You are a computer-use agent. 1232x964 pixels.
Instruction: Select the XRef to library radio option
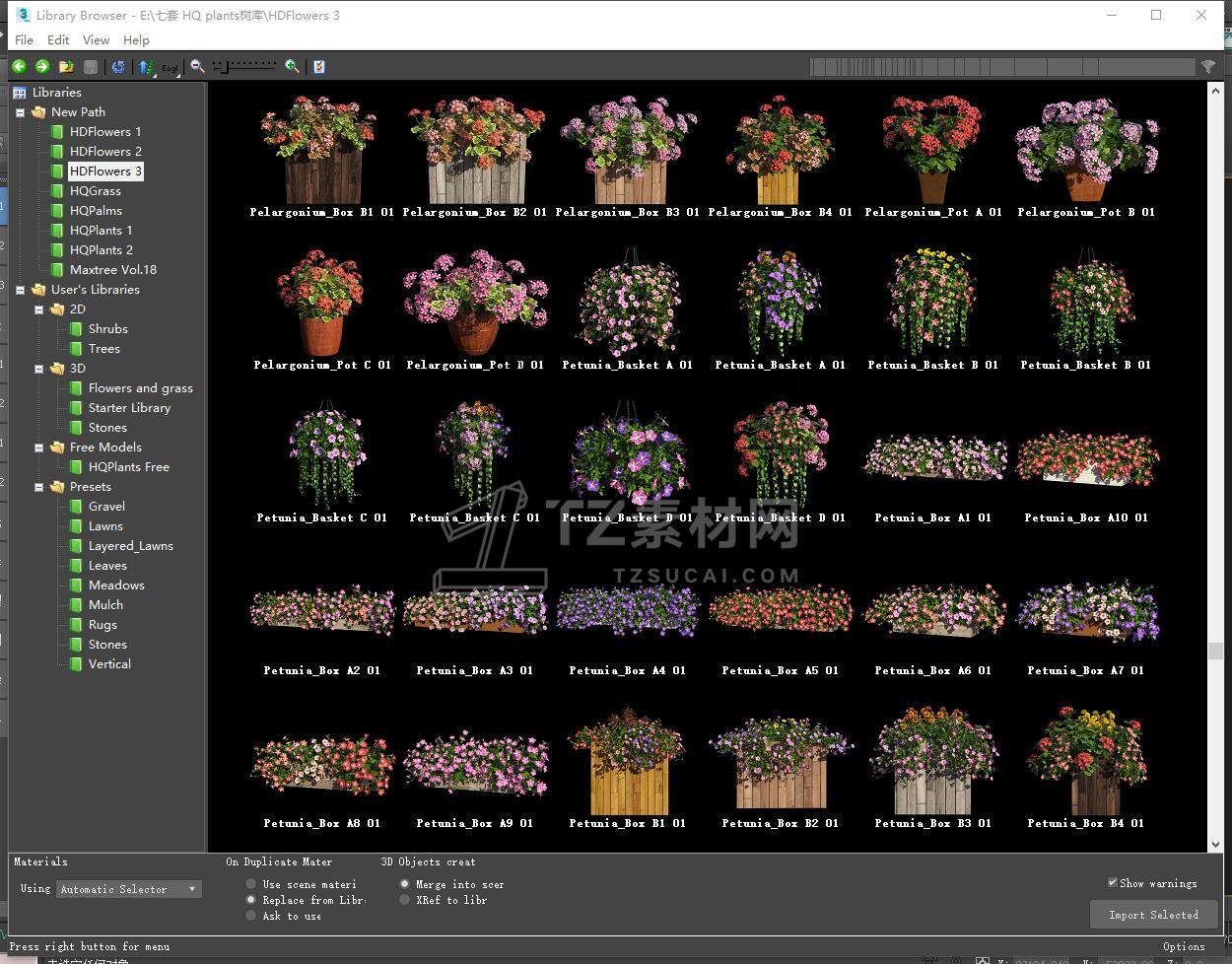coord(404,900)
